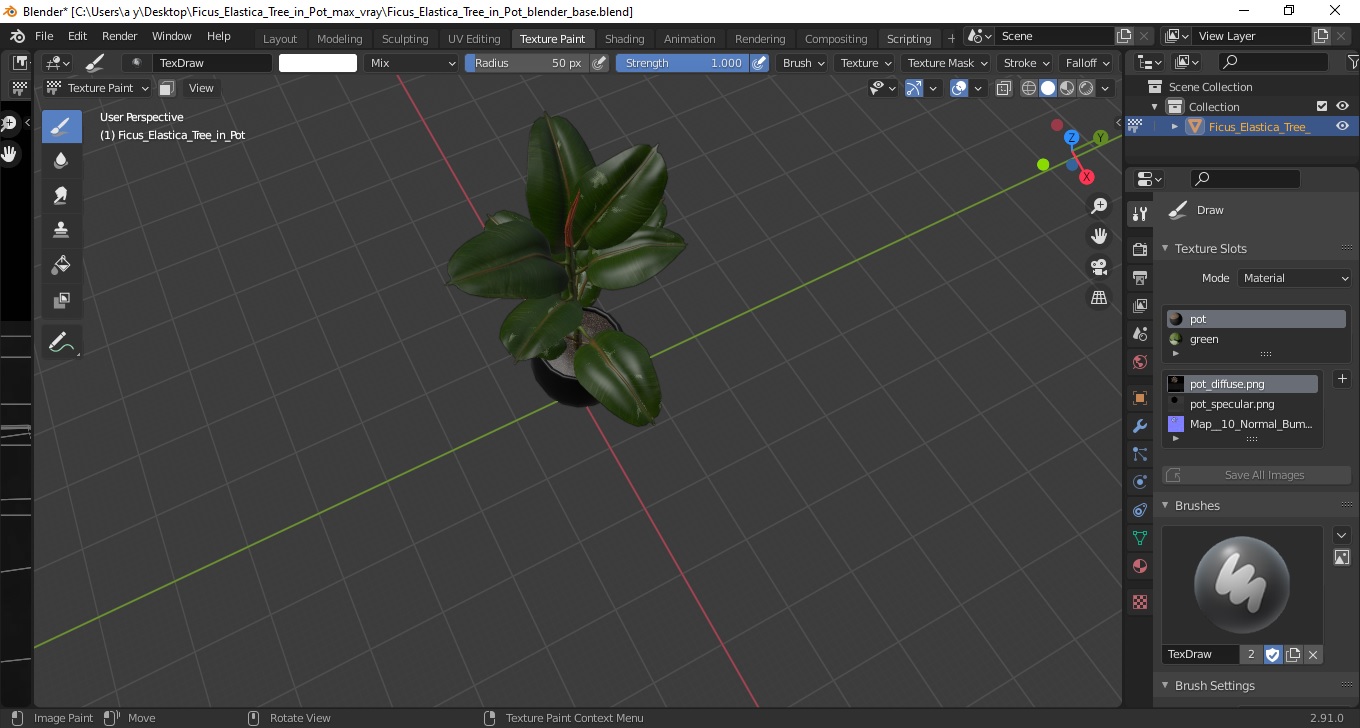Screen dimensions: 1360x728
Task: Open the View Layer properties tab
Action: [x=1139, y=305]
